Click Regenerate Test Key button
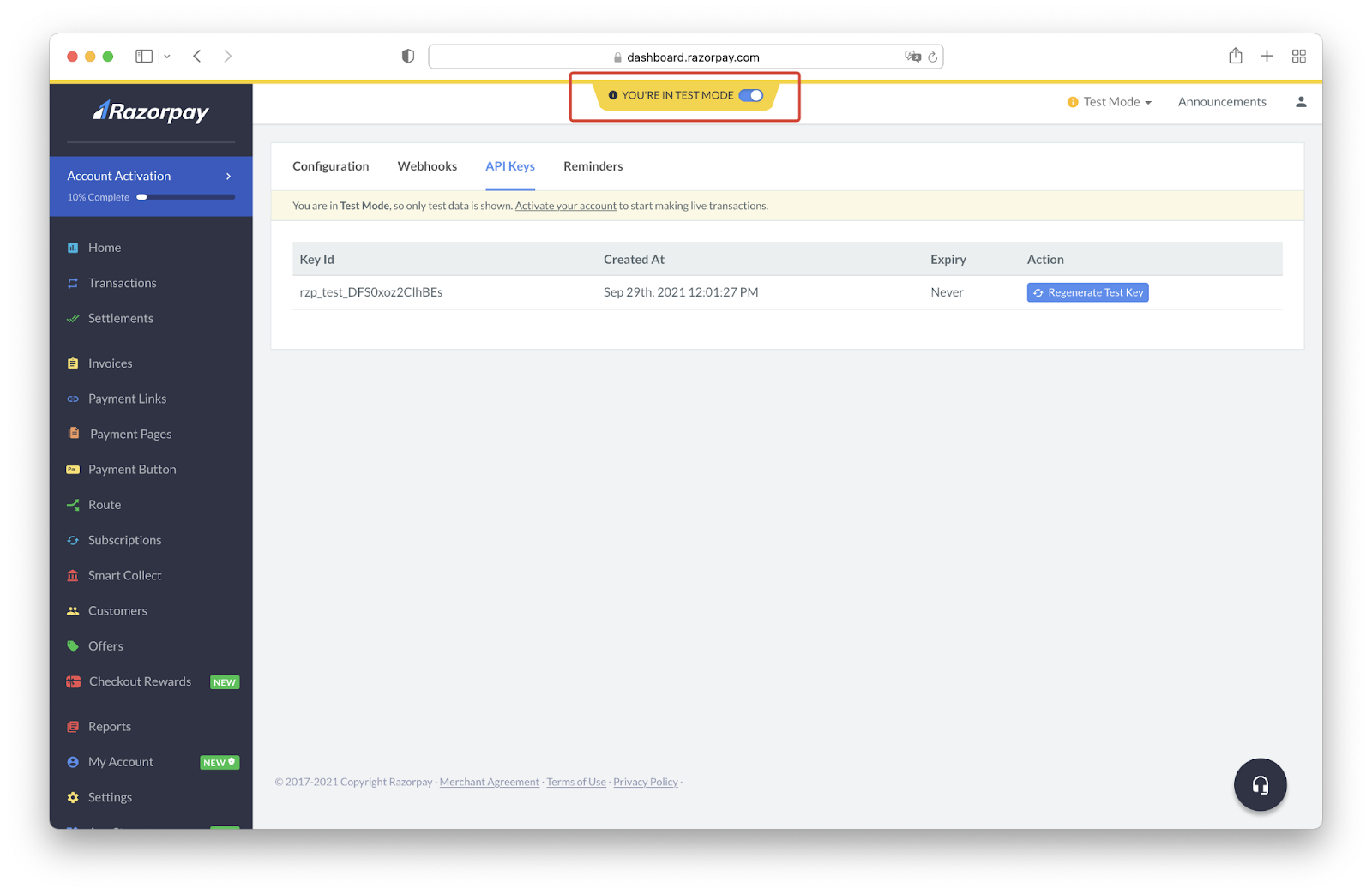 (x=1087, y=292)
